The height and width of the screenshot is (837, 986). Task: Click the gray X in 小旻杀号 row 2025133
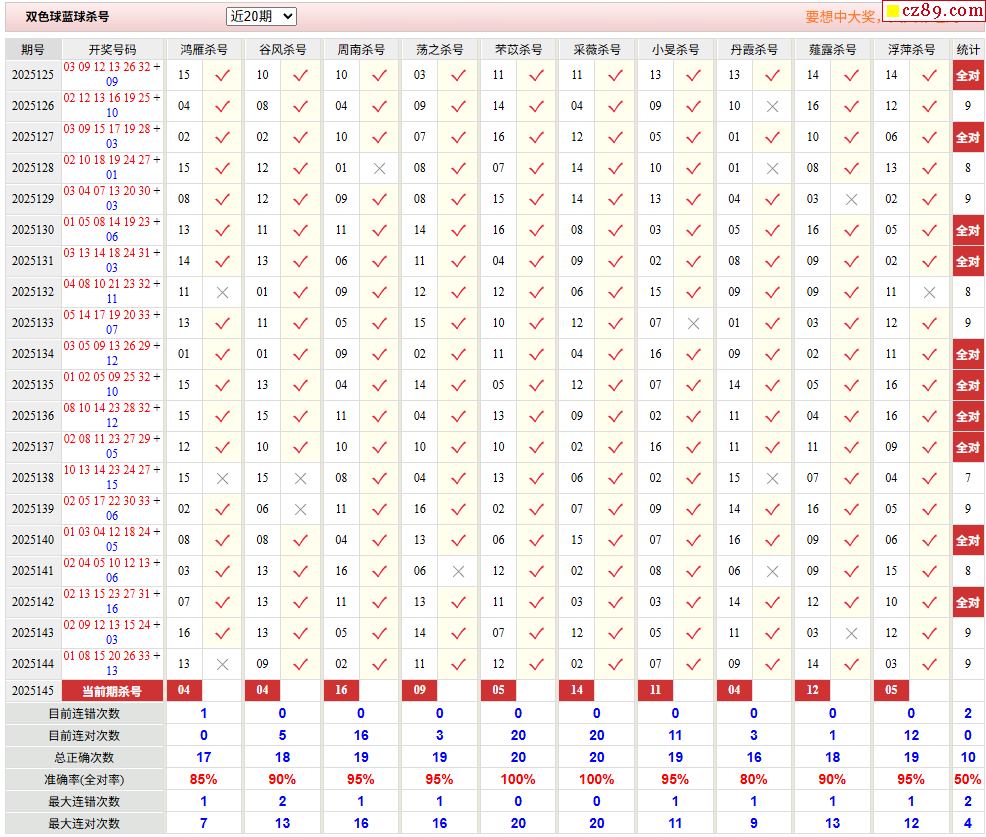(693, 323)
